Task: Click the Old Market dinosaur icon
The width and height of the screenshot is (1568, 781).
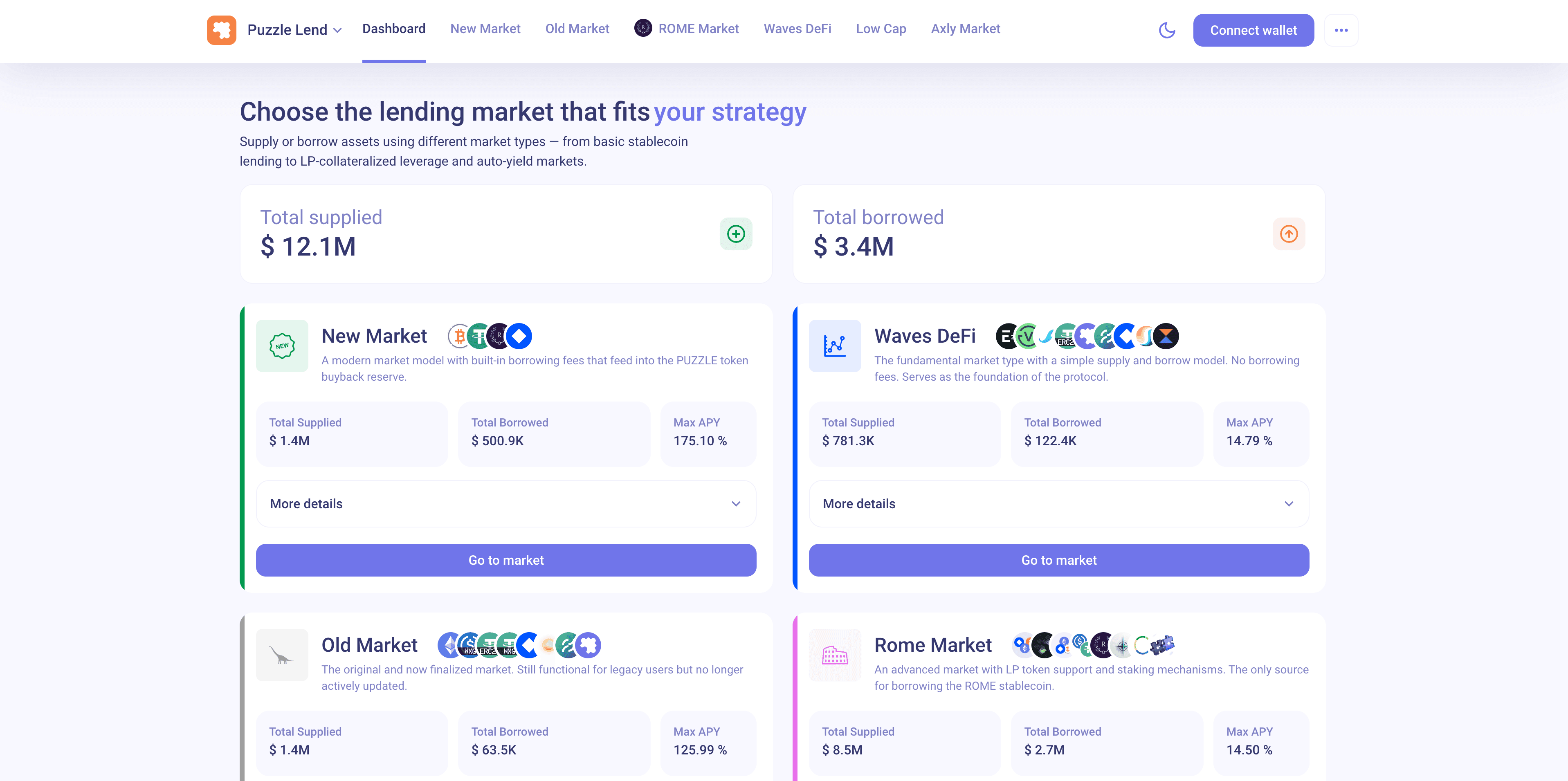Action: tap(282, 655)
